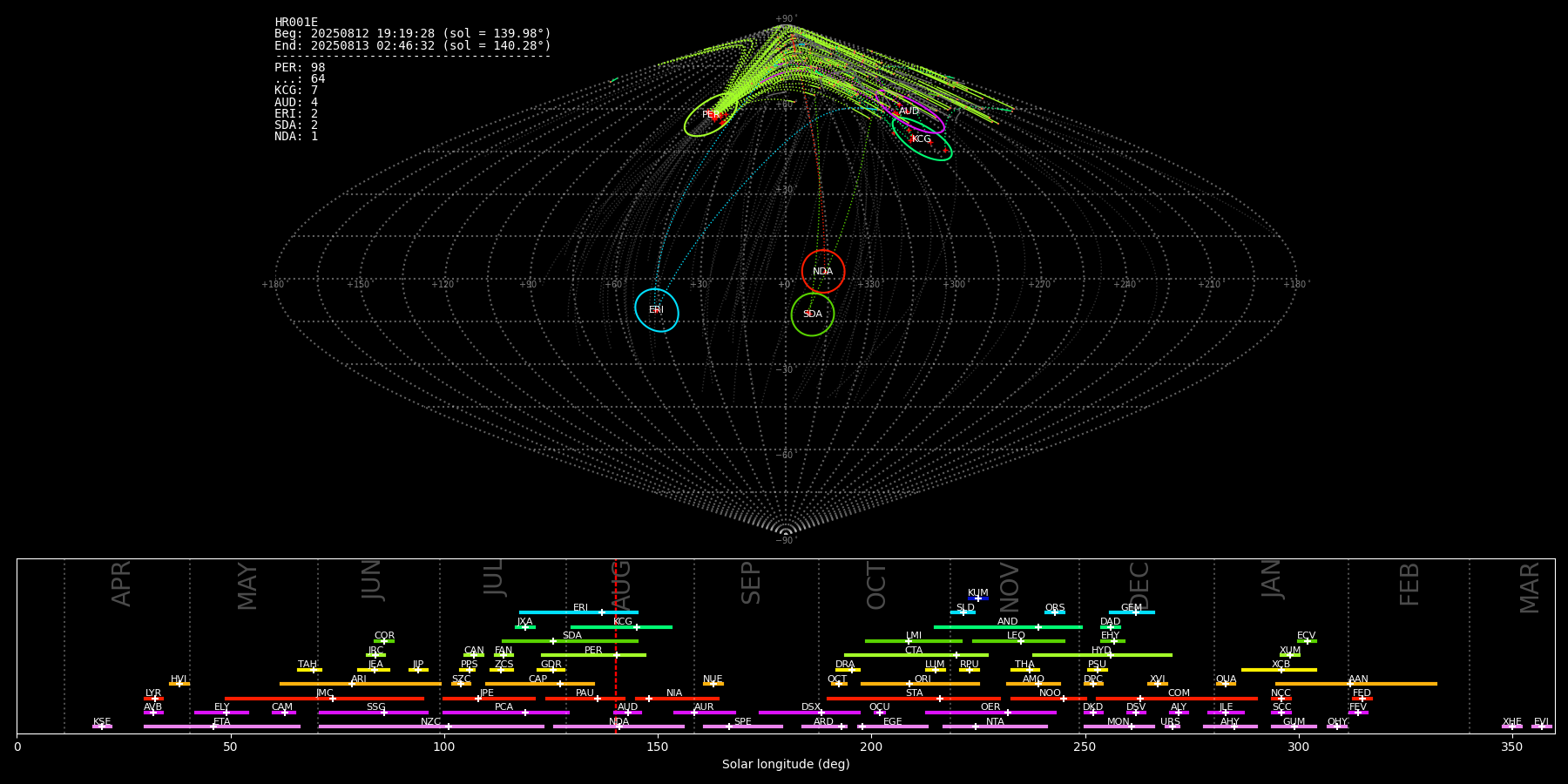Select the AND shower bar on the timeline
The width and height of the screenshot is (1568, 784).
click(x=1008, y=626)
